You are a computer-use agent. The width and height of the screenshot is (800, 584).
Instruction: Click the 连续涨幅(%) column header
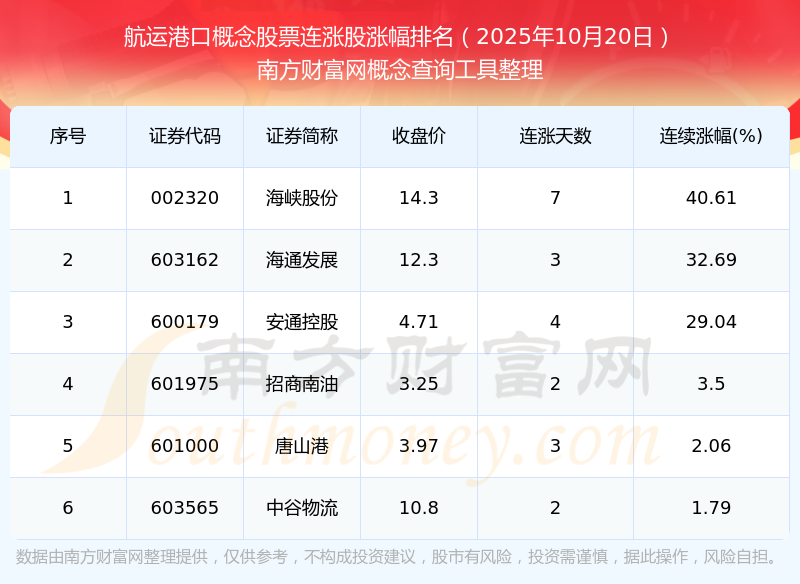coord(711,136)
